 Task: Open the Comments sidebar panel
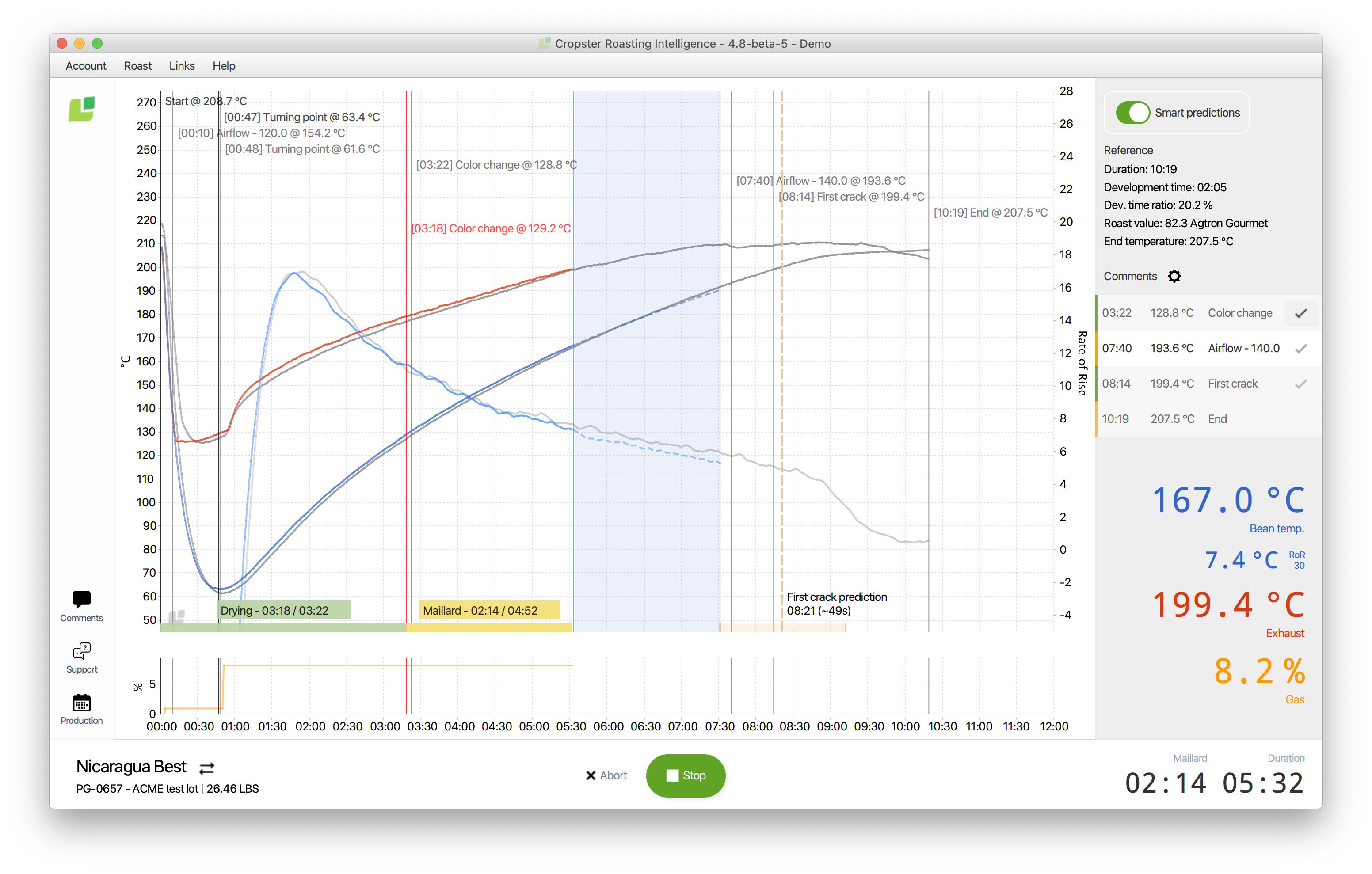81,606
